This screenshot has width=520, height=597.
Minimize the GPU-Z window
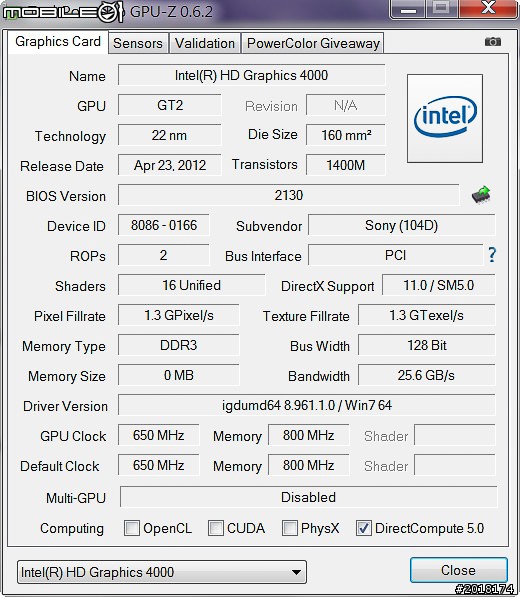(408, 9)
